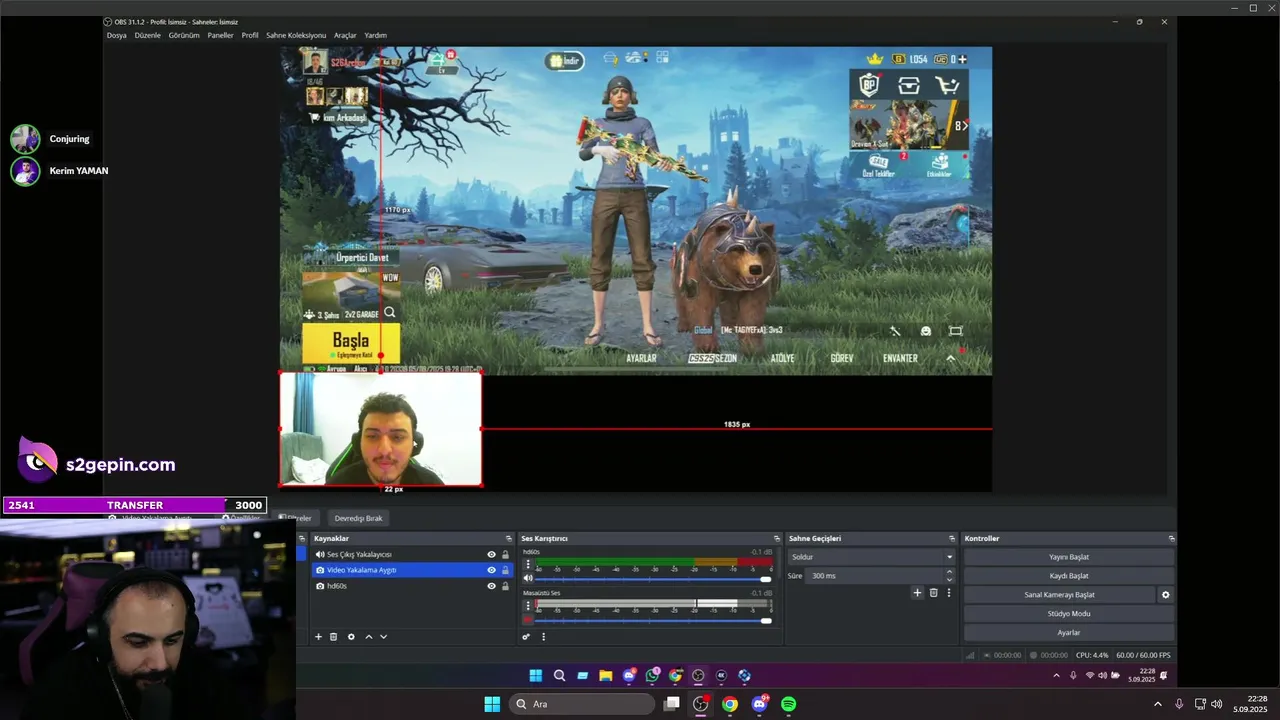Pop out the Kaynaklar dock panel
1280x720 pixels.
tap(508, 539)
